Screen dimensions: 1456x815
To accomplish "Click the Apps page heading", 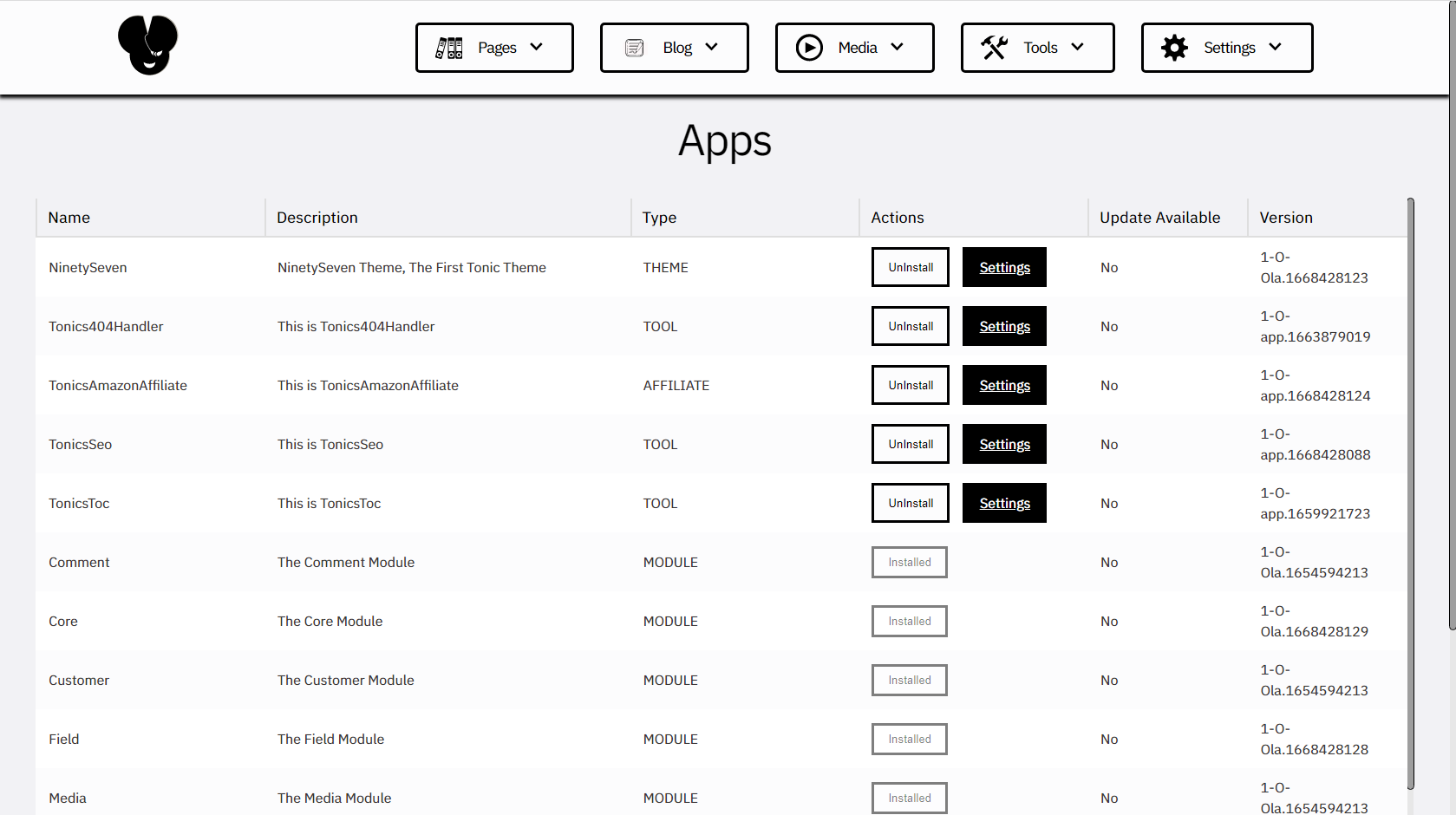I will 725,141.
